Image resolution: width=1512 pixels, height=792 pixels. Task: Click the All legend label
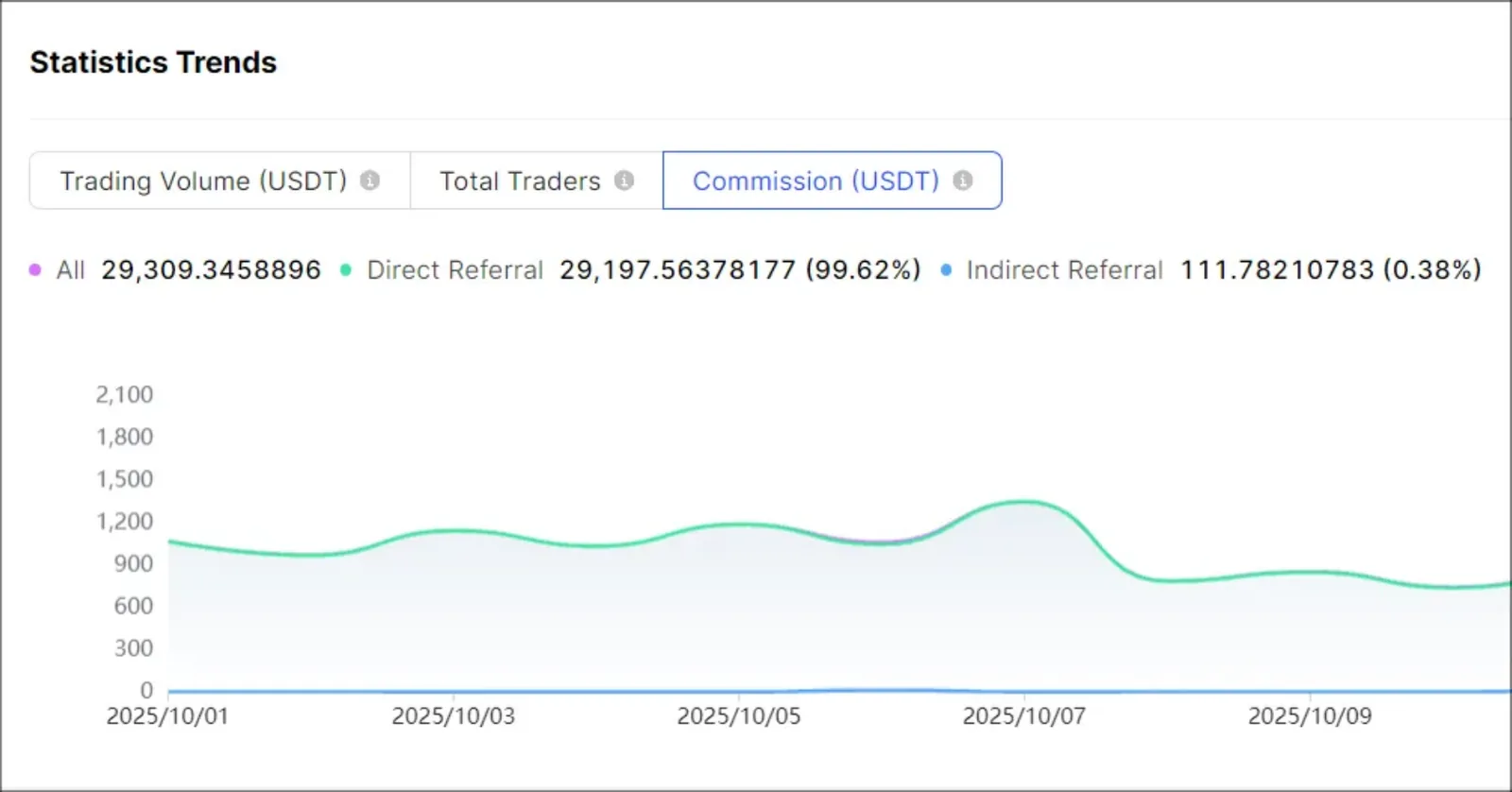71,270
